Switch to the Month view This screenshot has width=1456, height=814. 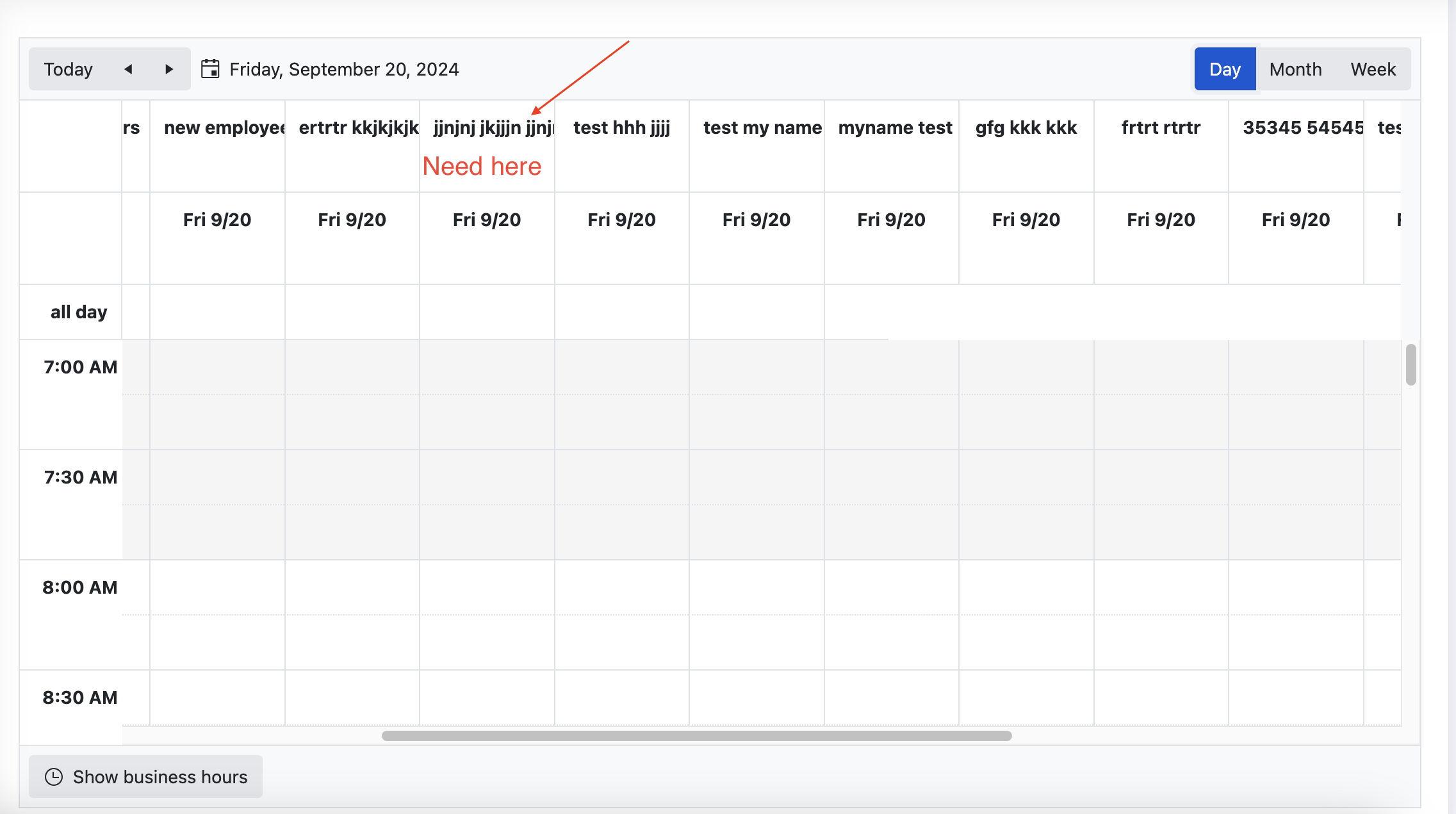[1295, 69]
